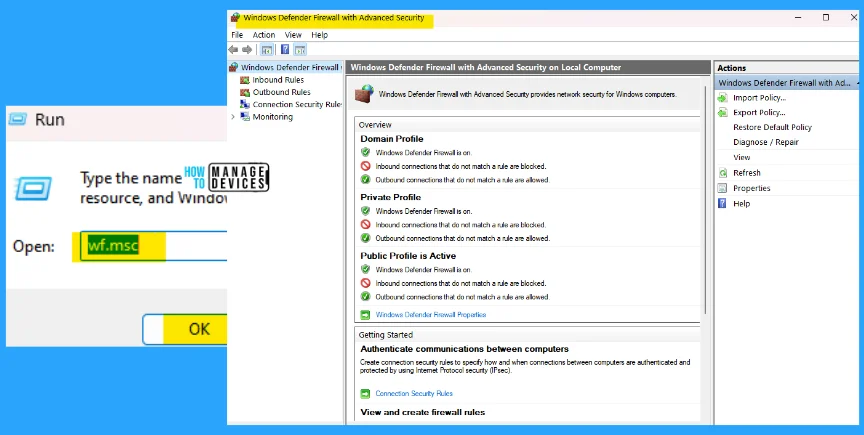The height and width of the screenshot is (435, 864).
Task: Click the green arrow beside Connection Security Rules link
Action: point(365,394)
